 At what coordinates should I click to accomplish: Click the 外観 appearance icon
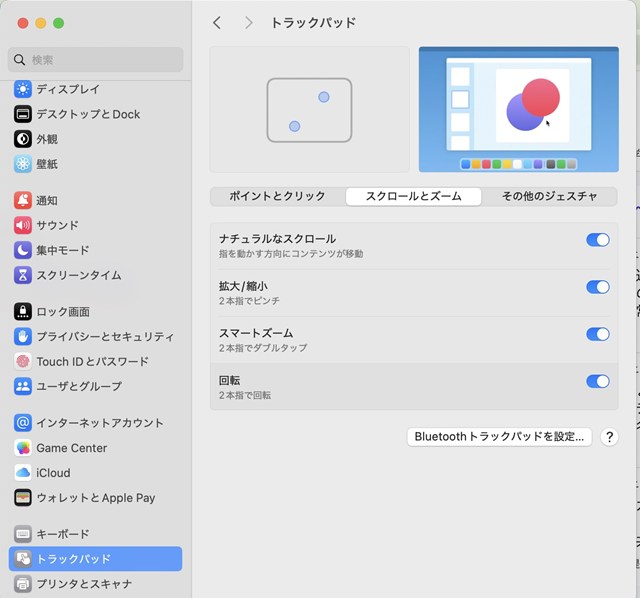[x=23, y=139]
